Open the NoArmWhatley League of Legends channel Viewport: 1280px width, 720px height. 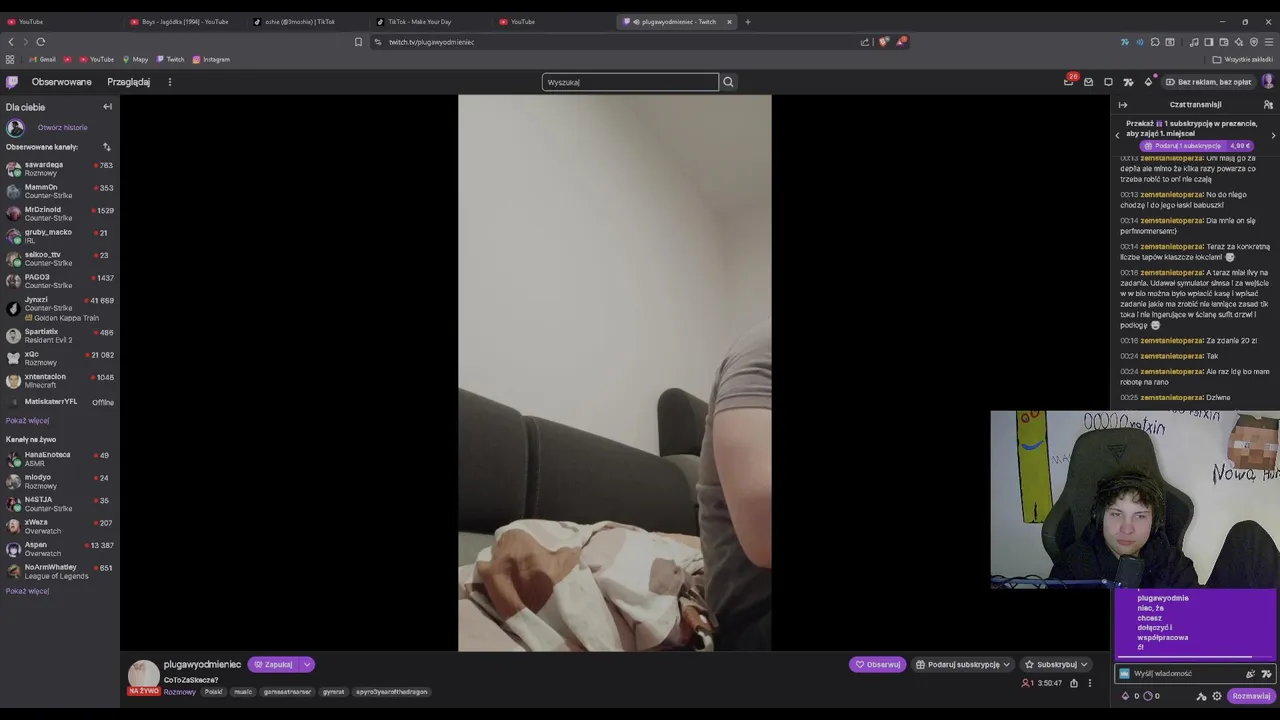point(60,572)
